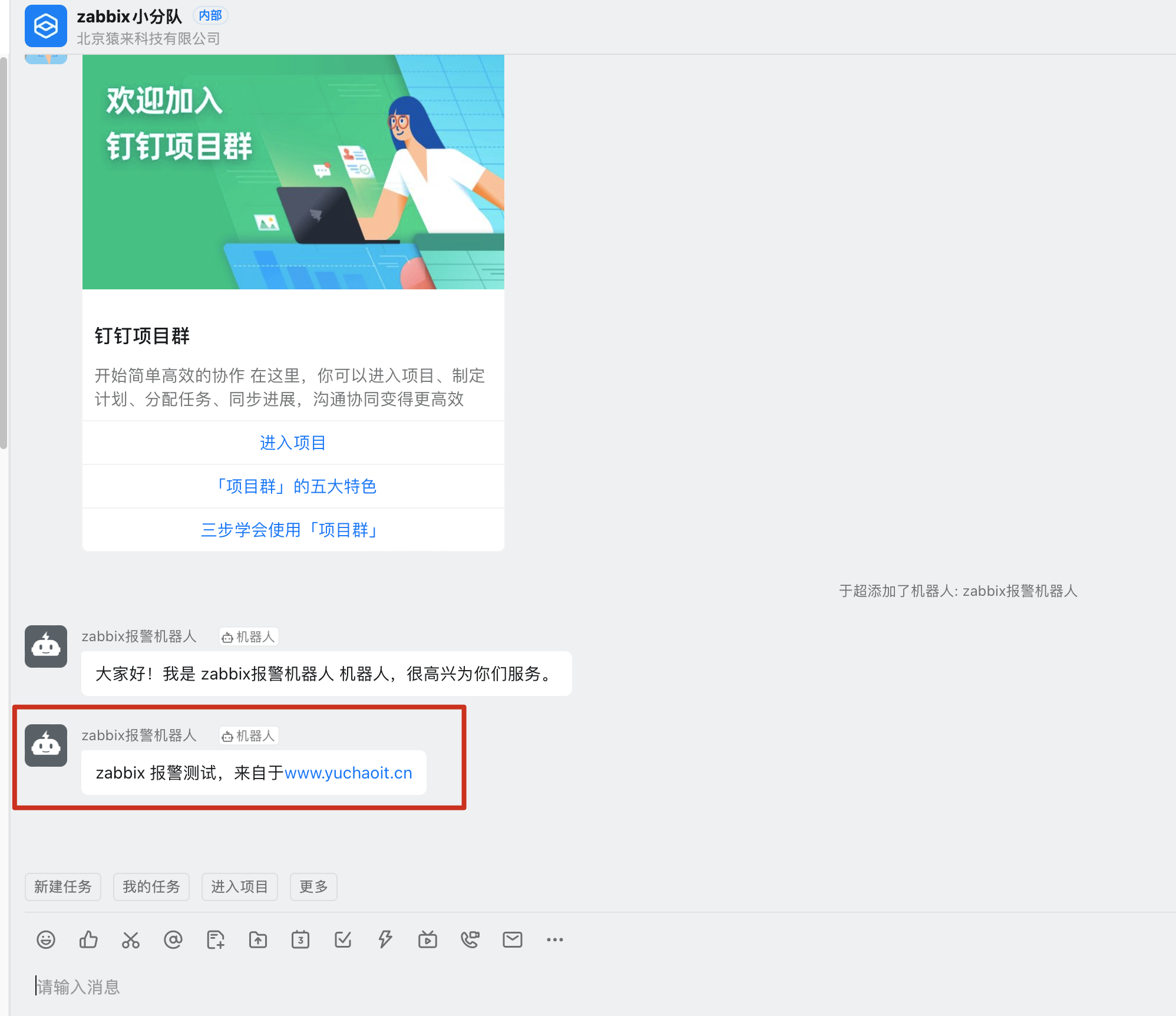Screen dimensions: 1176x1016
Task: Open 三步学会使用「项目群」 link
Action: 293,530
